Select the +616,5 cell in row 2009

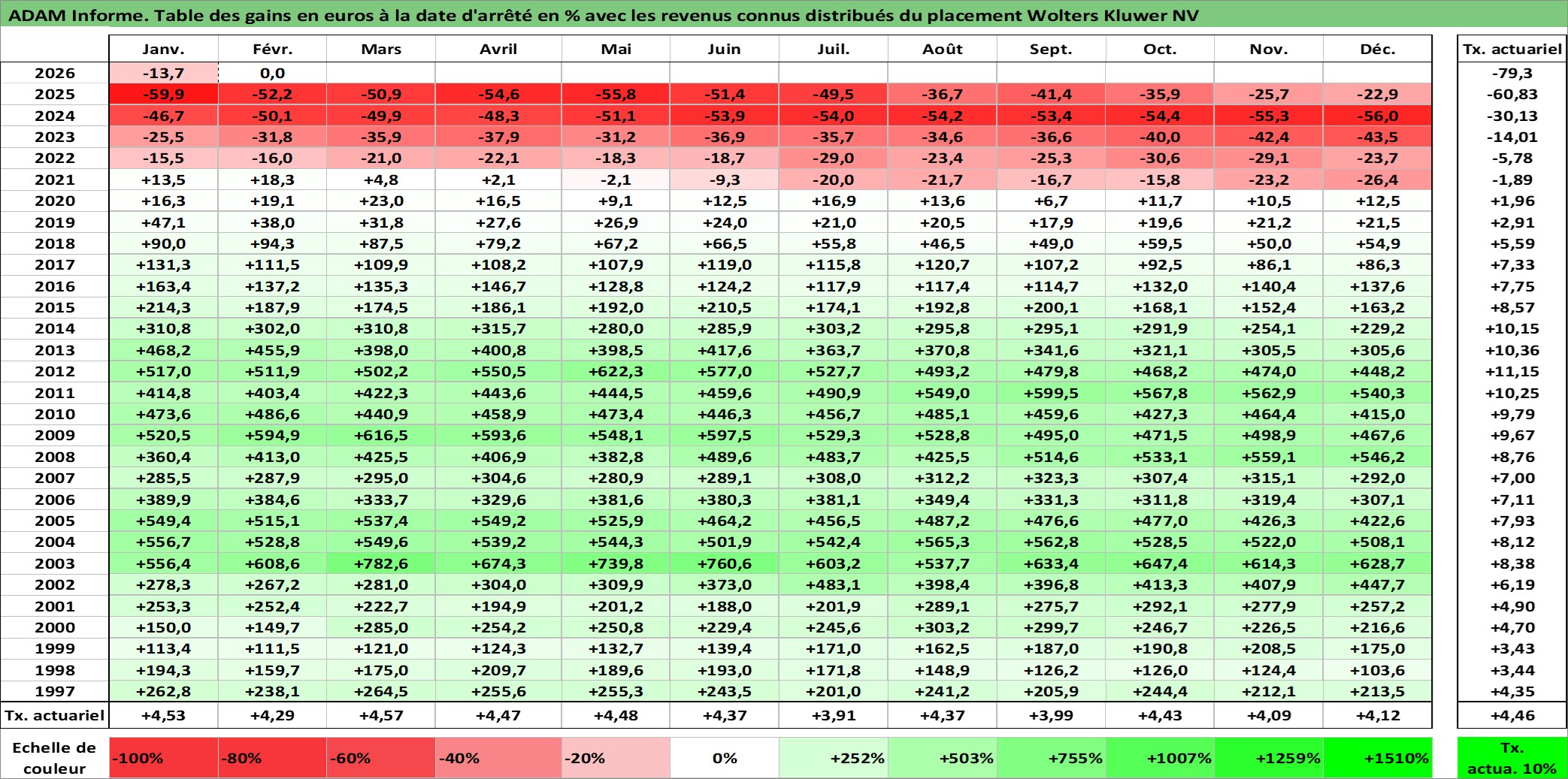[x=381, y=435]
